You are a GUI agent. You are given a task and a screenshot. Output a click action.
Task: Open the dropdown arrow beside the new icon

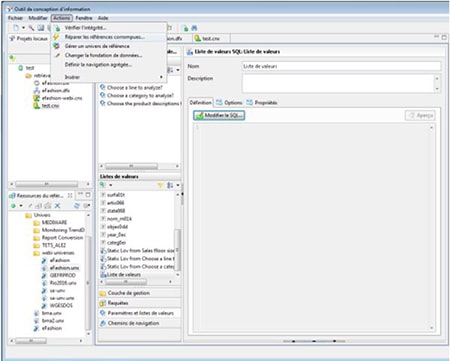click(23, 28)
